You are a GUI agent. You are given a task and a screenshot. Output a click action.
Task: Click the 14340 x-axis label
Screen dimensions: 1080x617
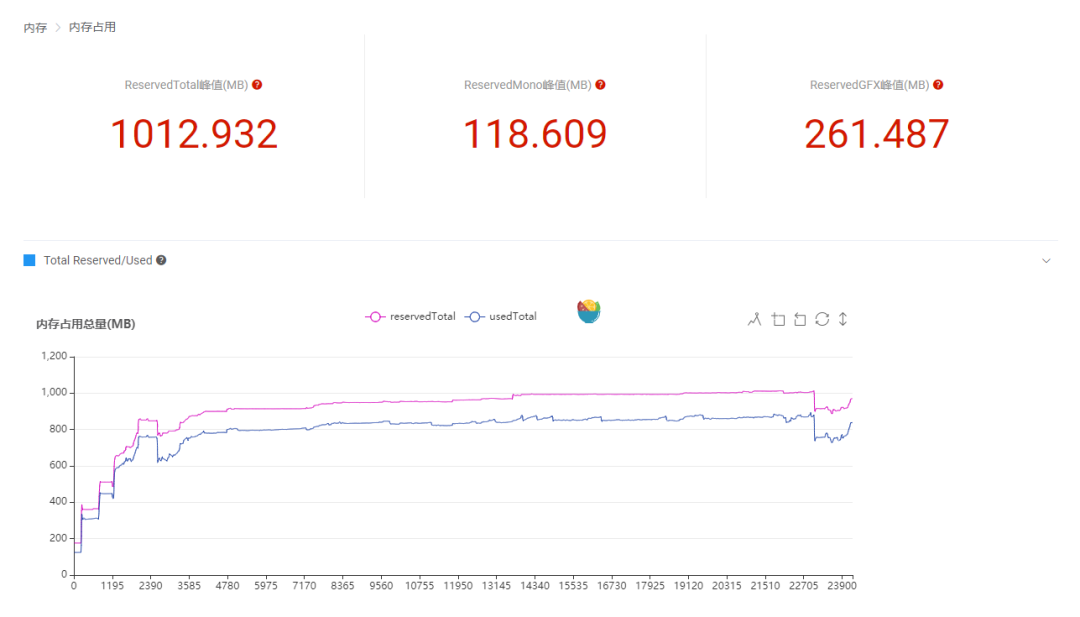(535, 586)
